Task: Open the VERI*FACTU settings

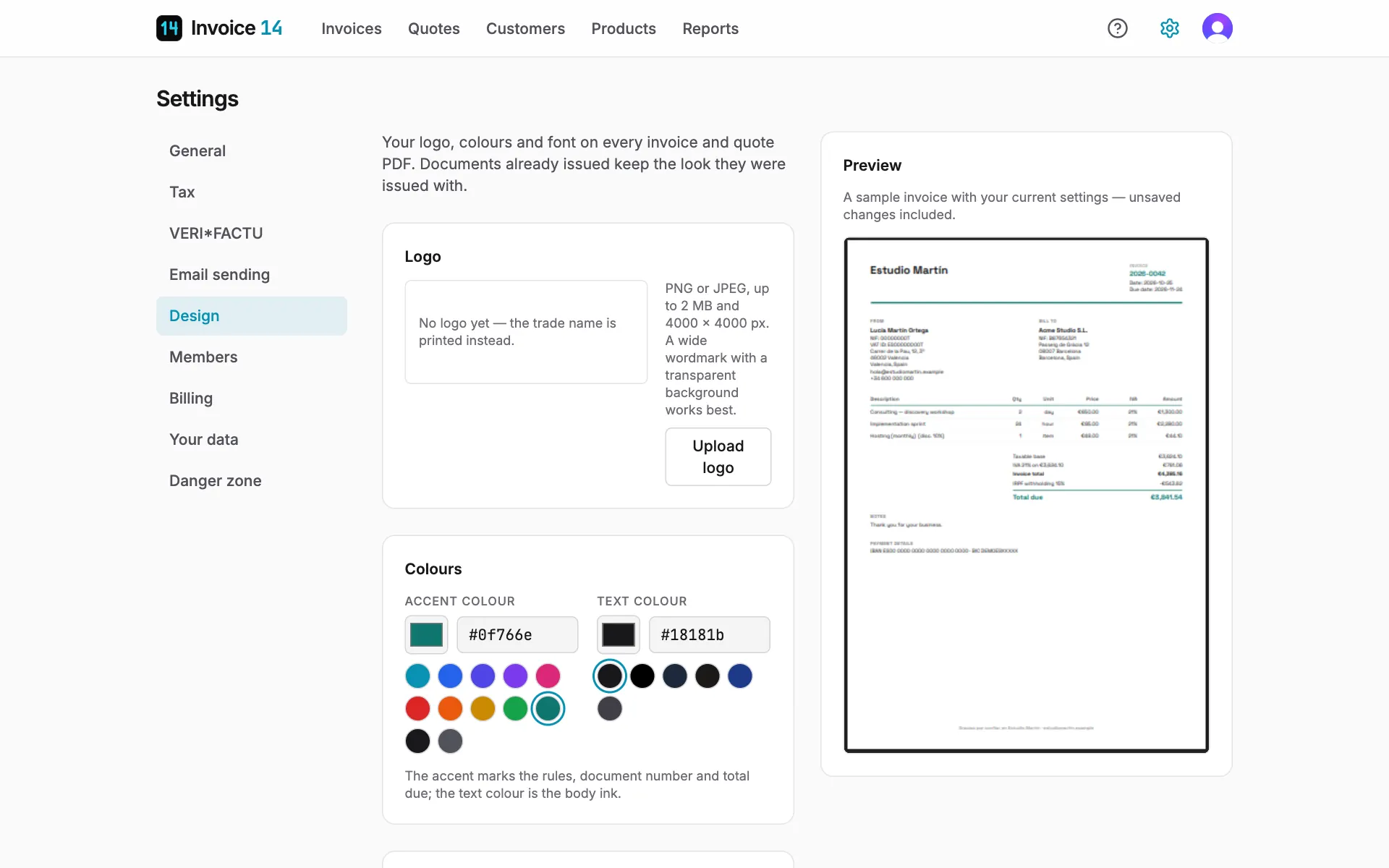Action: pos(252,234)
